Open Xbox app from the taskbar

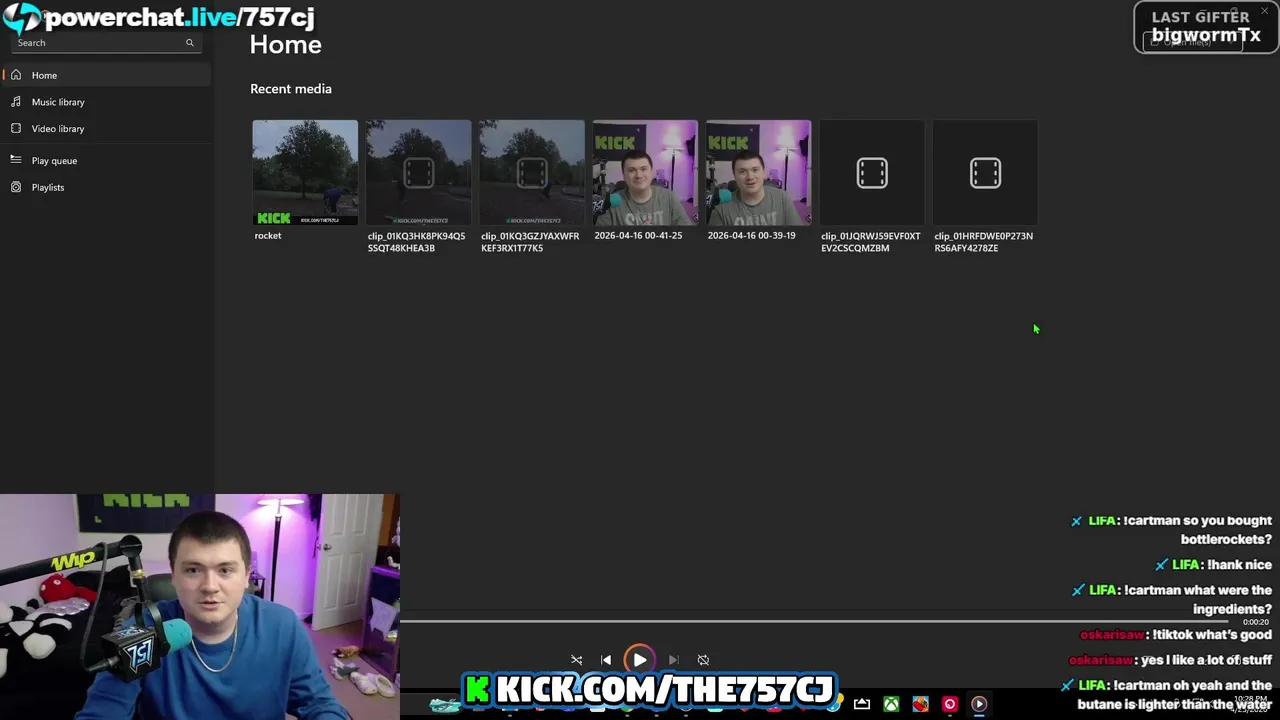click(x=890, y=704)
